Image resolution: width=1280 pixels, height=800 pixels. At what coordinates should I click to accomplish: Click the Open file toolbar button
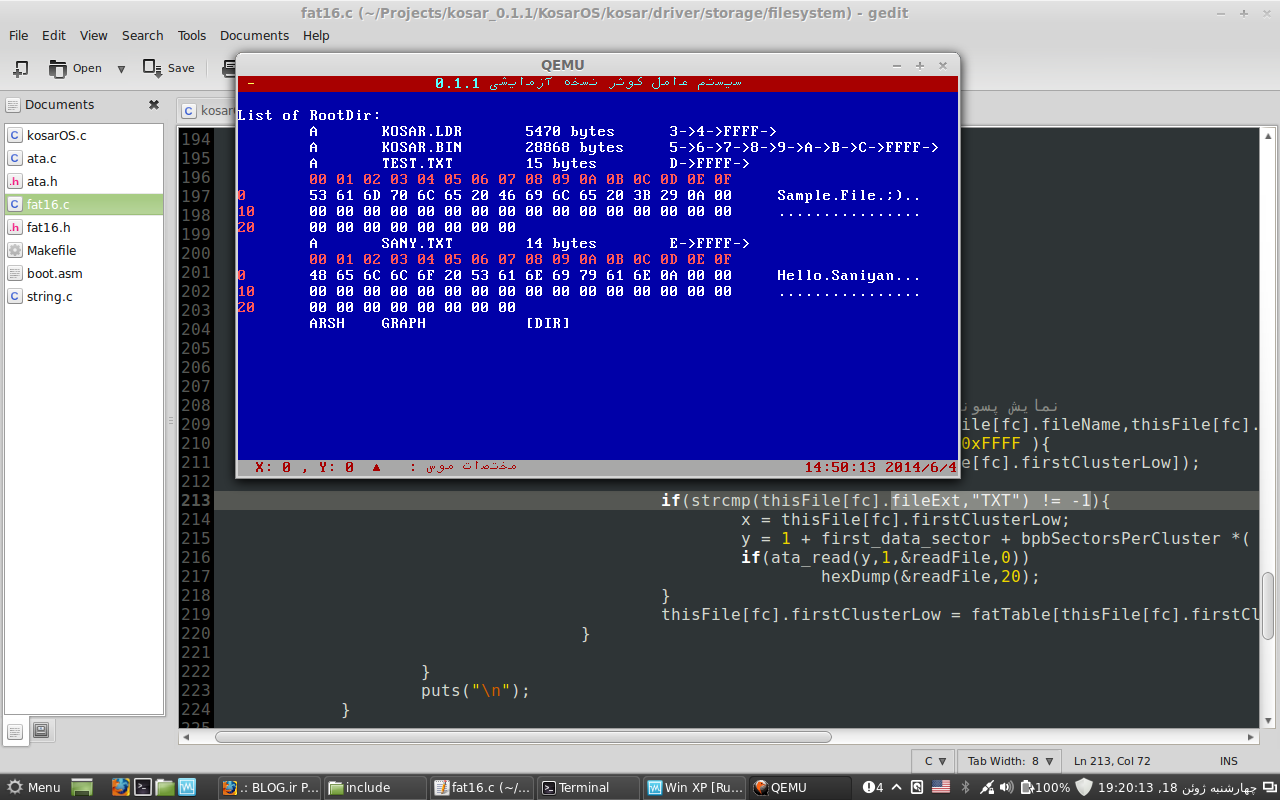point(76,69)
